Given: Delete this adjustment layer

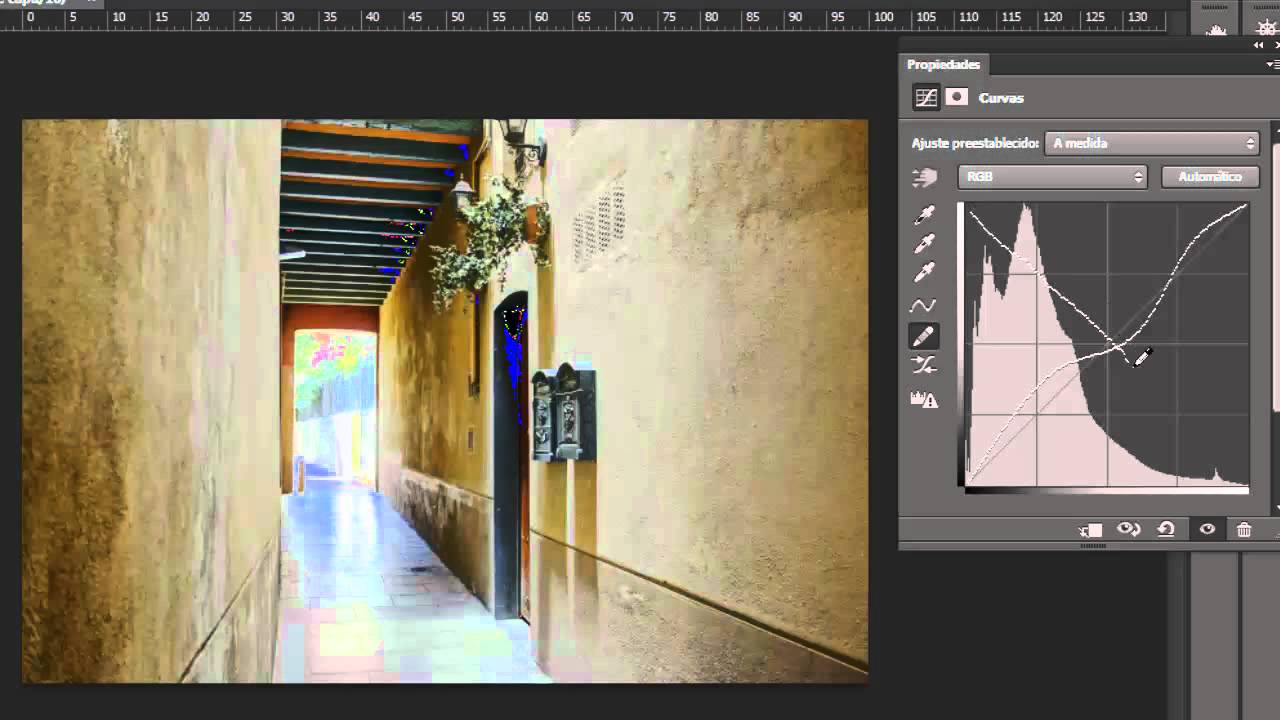Looking at the screenshot, I should pyautogui.click(x=1244, y=530).
